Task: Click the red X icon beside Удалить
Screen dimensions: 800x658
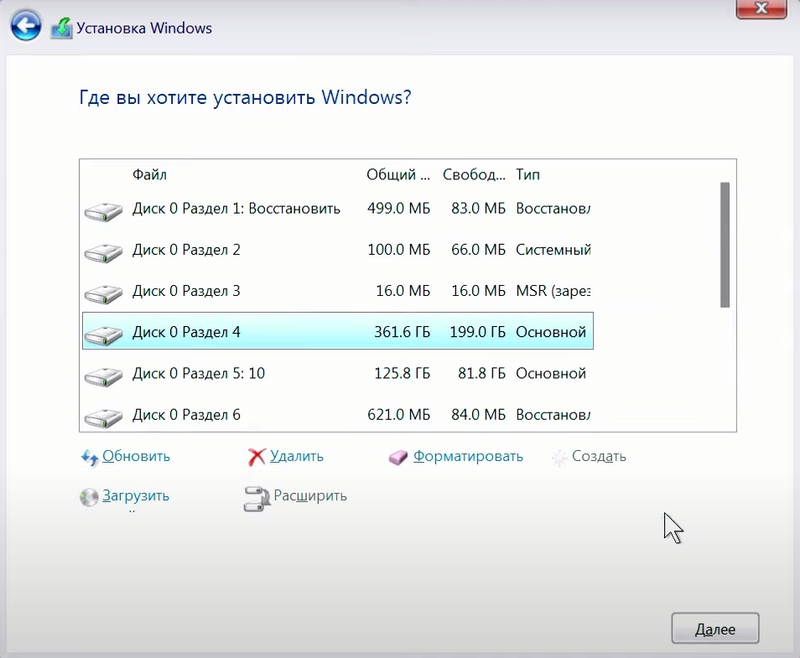Action: (259, 456)
